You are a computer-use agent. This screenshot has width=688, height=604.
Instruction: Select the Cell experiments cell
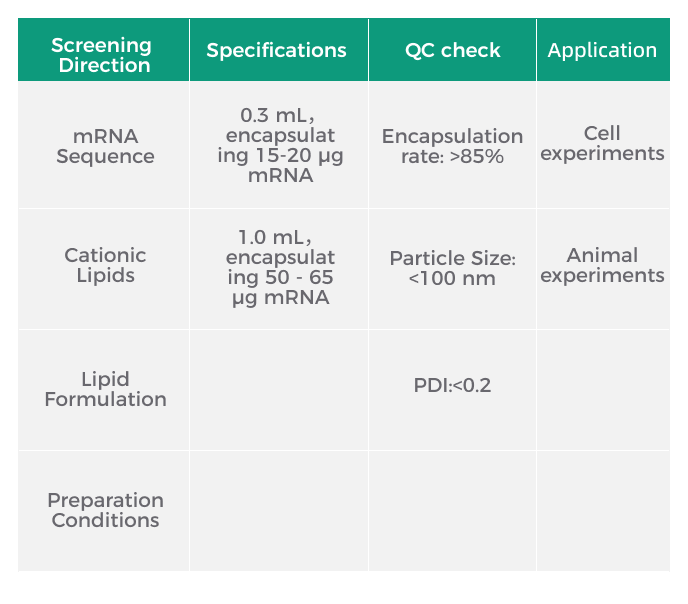[603, 145]
